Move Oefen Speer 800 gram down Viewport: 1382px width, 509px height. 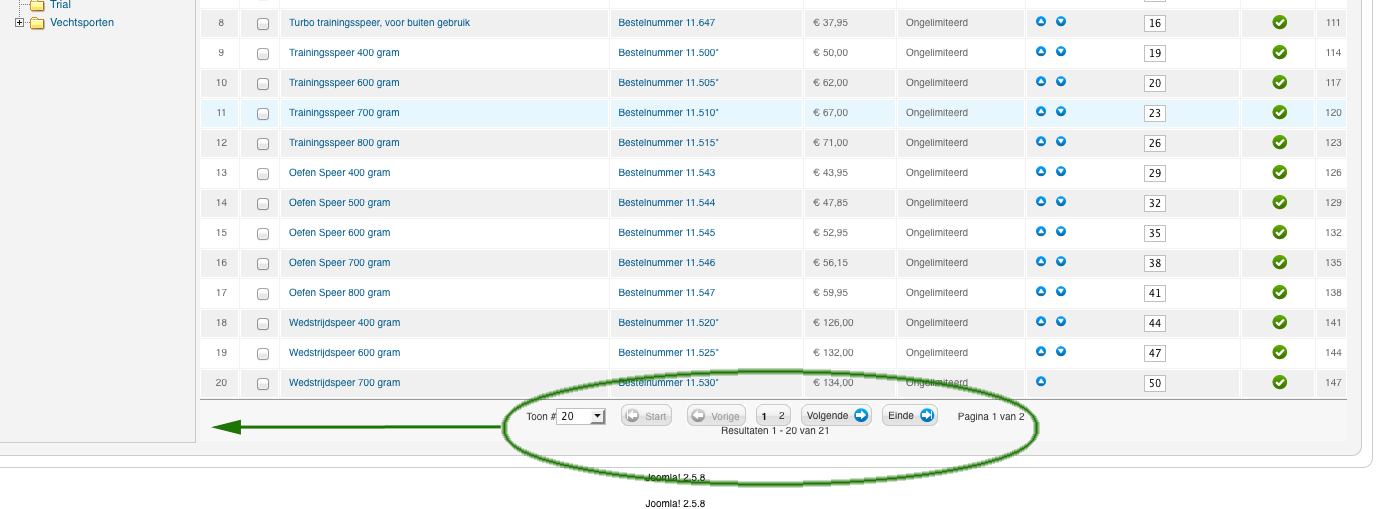[1061, 291]
